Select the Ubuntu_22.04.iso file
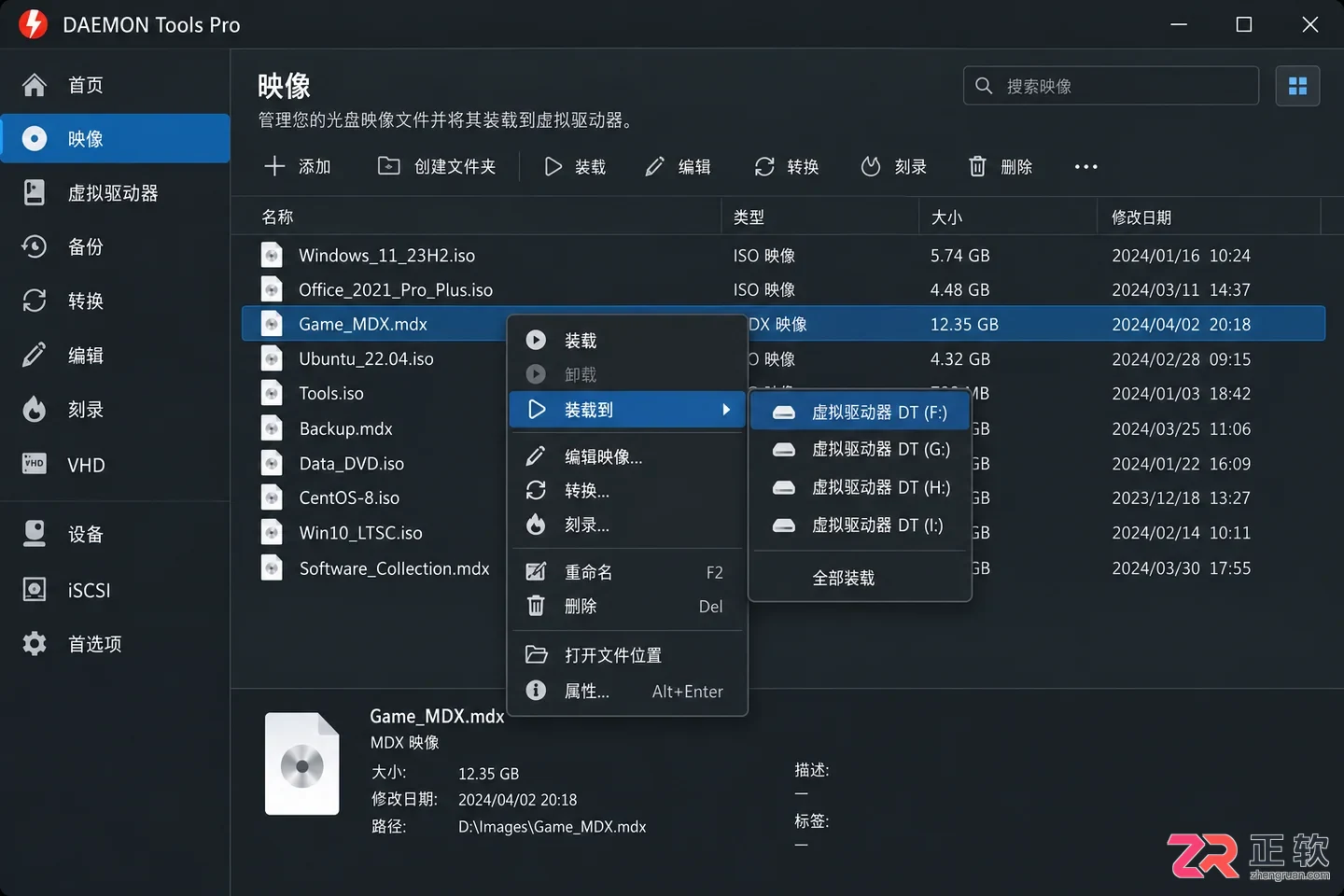Viewport: 1344px width, 896px height. 366,359
